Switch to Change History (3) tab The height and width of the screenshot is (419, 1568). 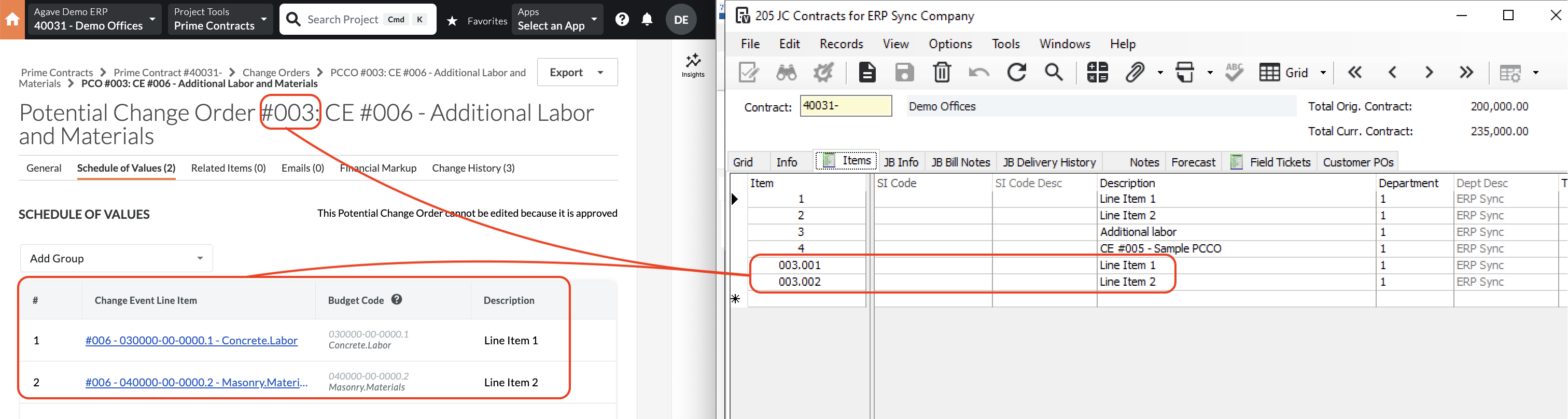pos(473,168)
